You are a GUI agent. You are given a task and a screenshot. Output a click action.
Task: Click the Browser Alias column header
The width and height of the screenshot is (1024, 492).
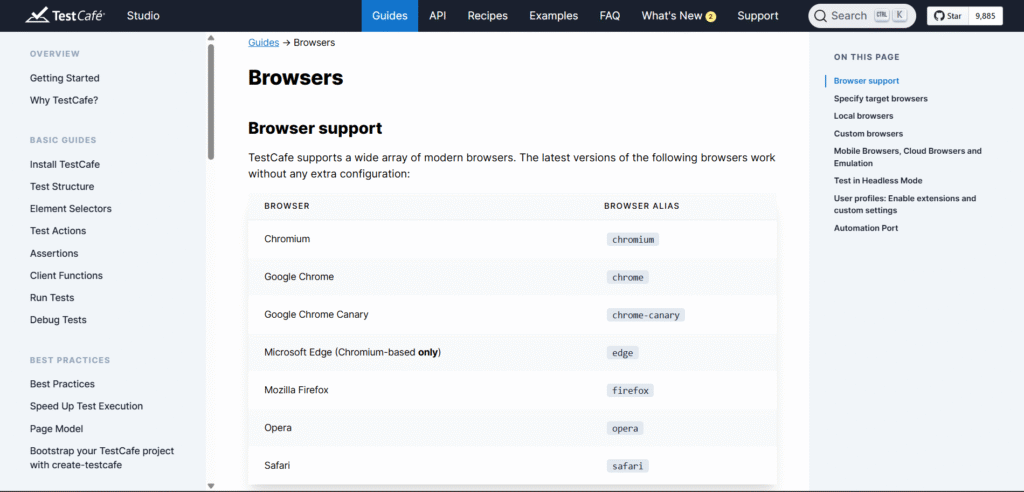pyautogui.click(x=641, y=206)
